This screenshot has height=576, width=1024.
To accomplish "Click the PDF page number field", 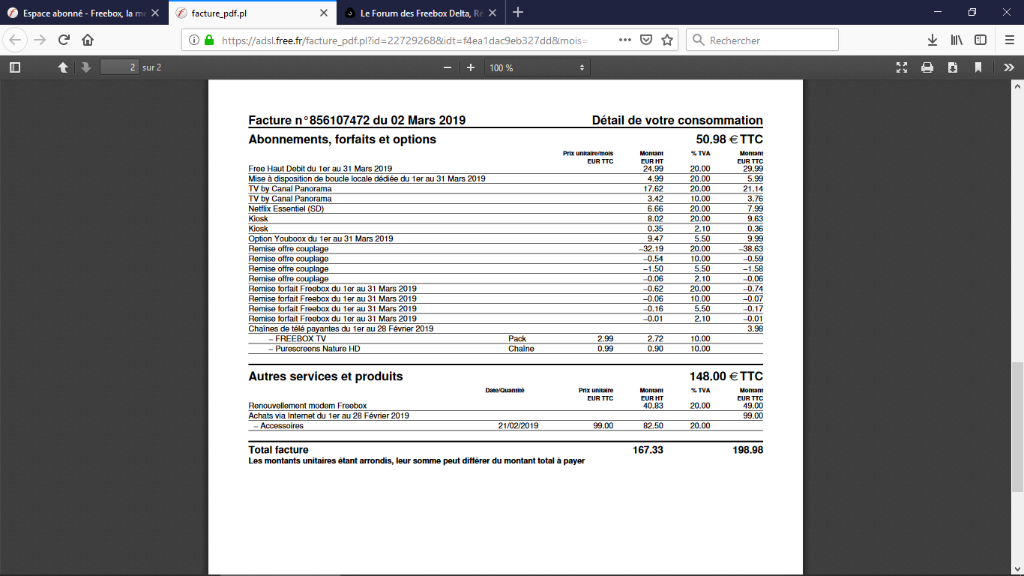I will pos(120,67).
